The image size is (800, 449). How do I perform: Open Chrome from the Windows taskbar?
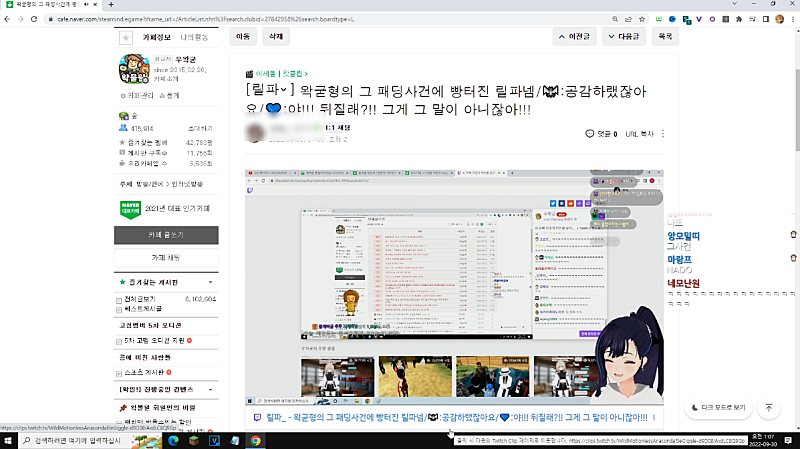(256, 439)
